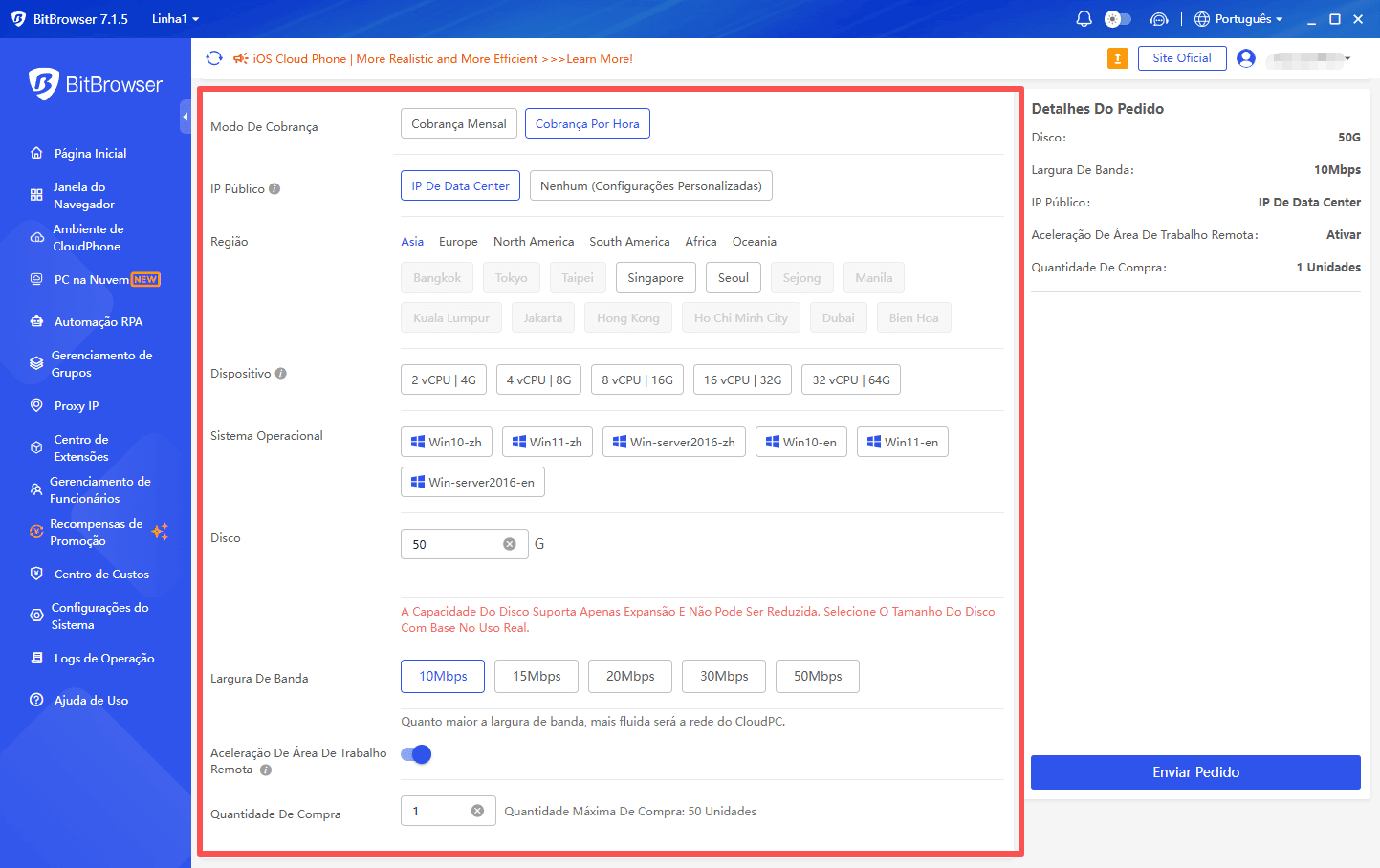The height and width of the screenshot is (868, 1380).
Task: Select the 8 vCPU | 16G device
Action: click(638, 380)
